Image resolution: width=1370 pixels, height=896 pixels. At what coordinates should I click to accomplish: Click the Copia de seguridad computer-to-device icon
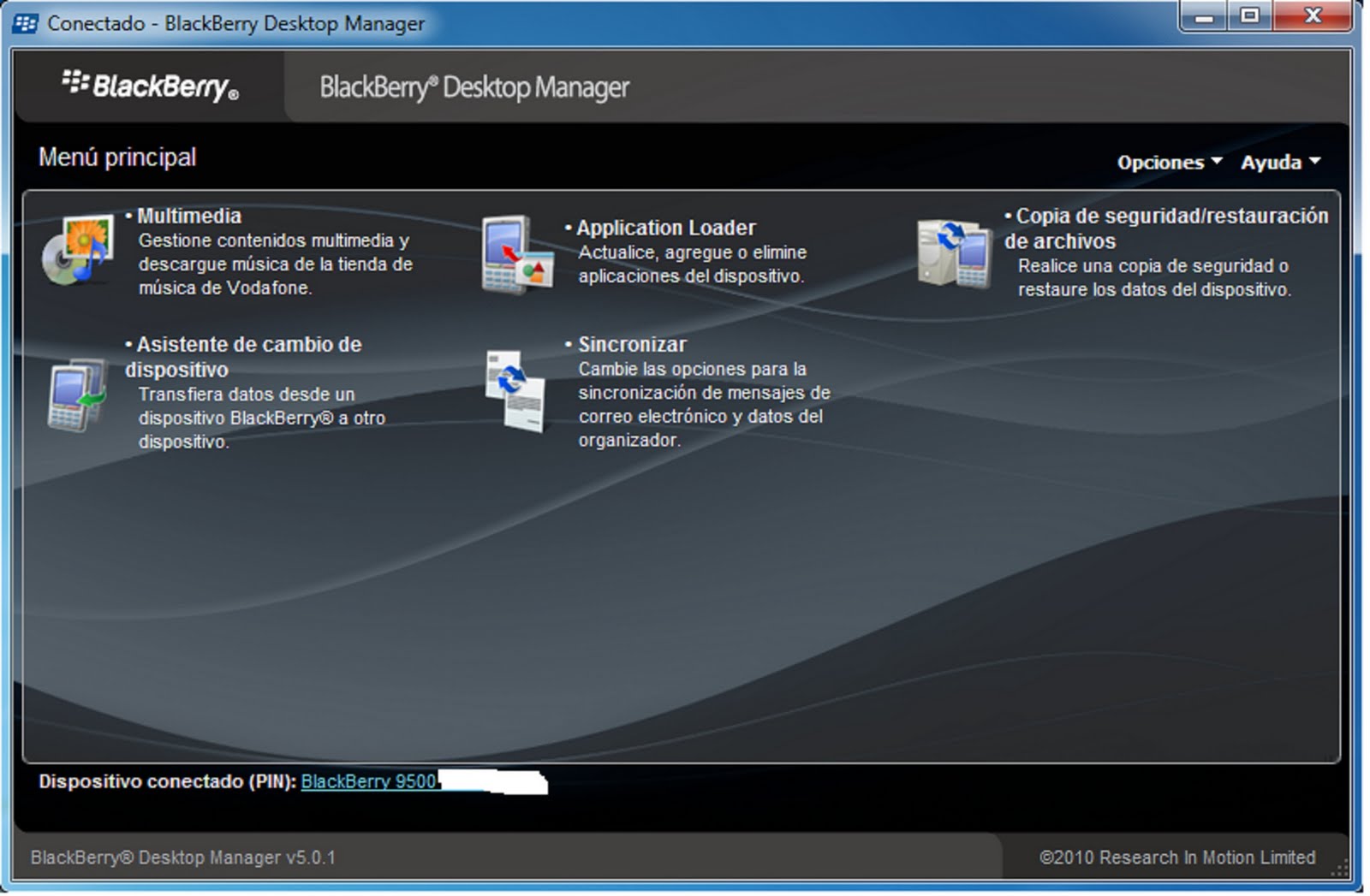click(x=950, y=252)
